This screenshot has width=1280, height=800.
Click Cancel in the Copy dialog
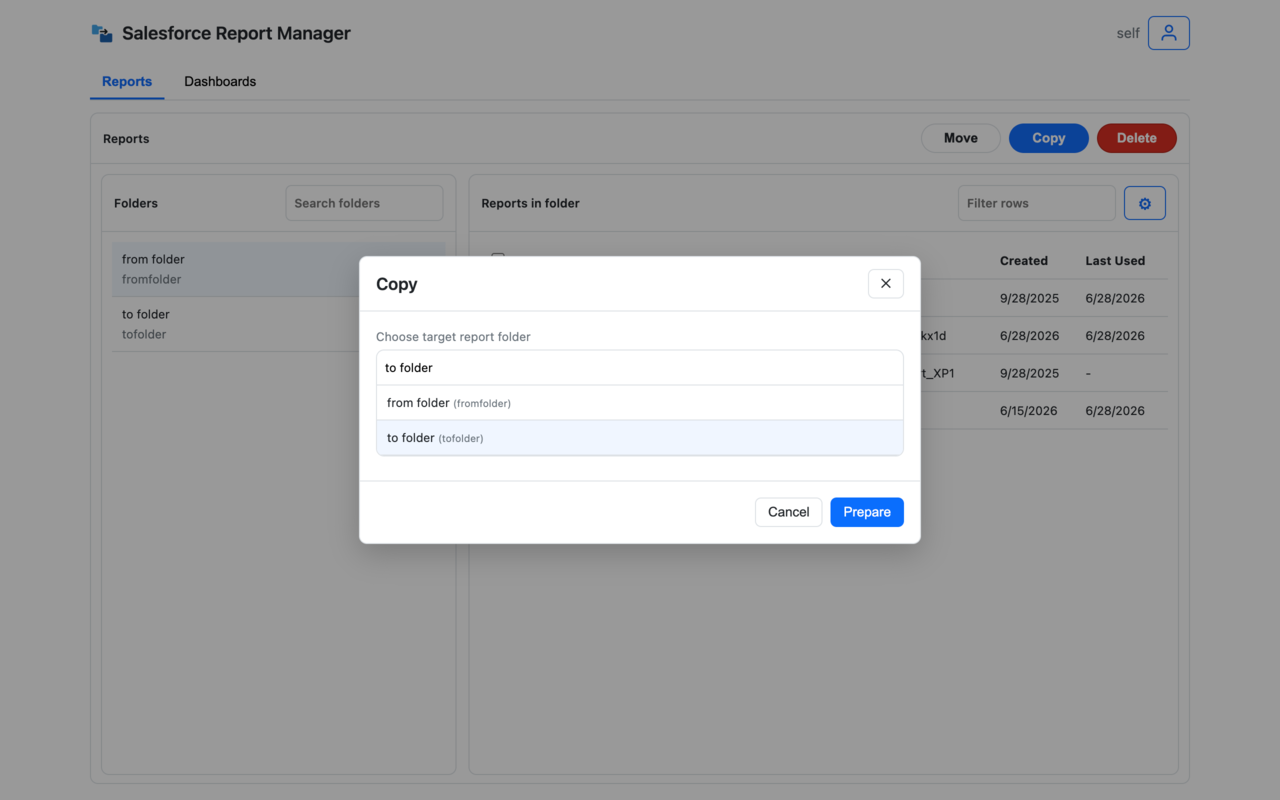(x=788, y=512)
